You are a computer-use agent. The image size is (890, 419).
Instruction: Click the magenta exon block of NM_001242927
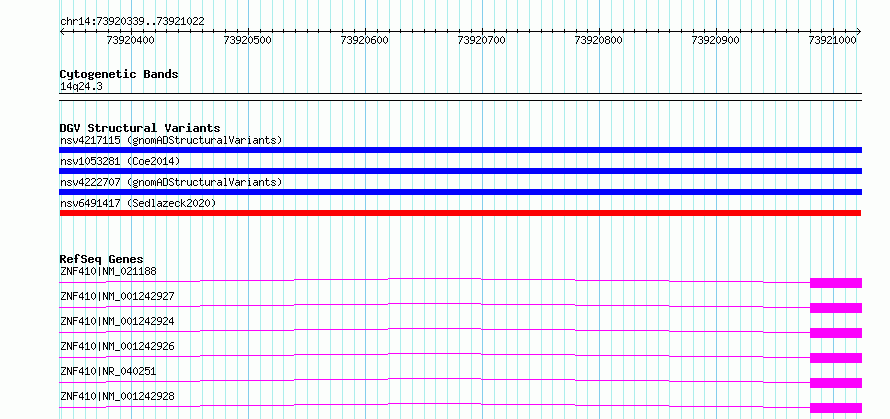pos(836,308)
